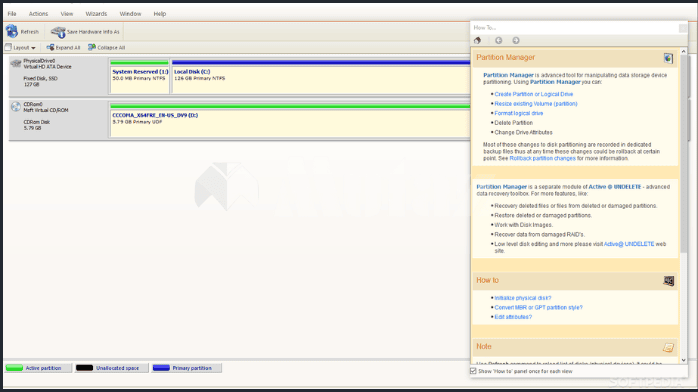Screen dimensions: 698x392
Task: Open the View menu
Action: (x=67, y=14)
